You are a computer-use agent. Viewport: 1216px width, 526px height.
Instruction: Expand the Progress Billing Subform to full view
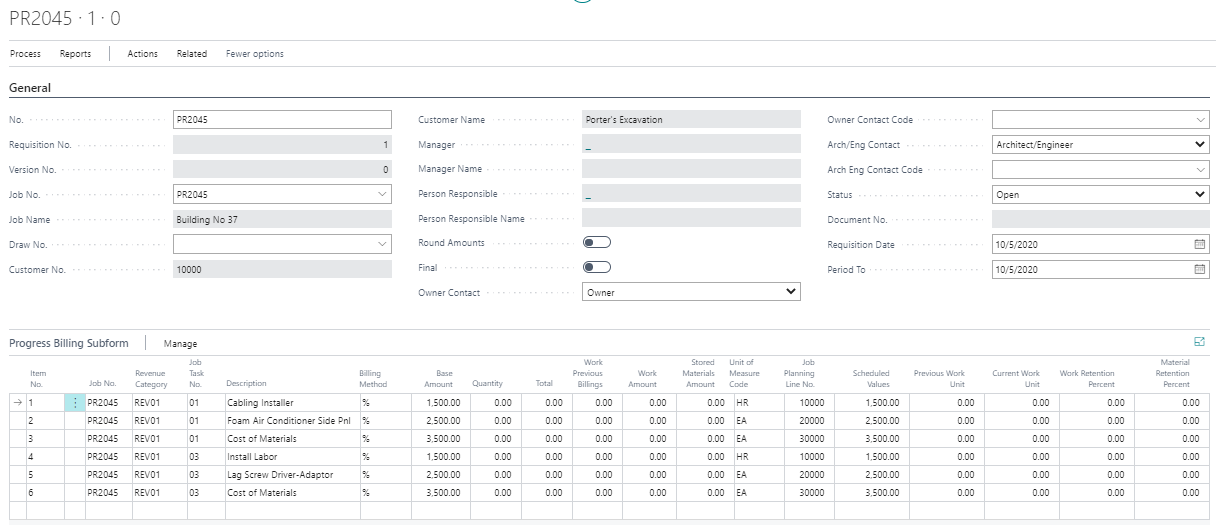(1199, 342)
